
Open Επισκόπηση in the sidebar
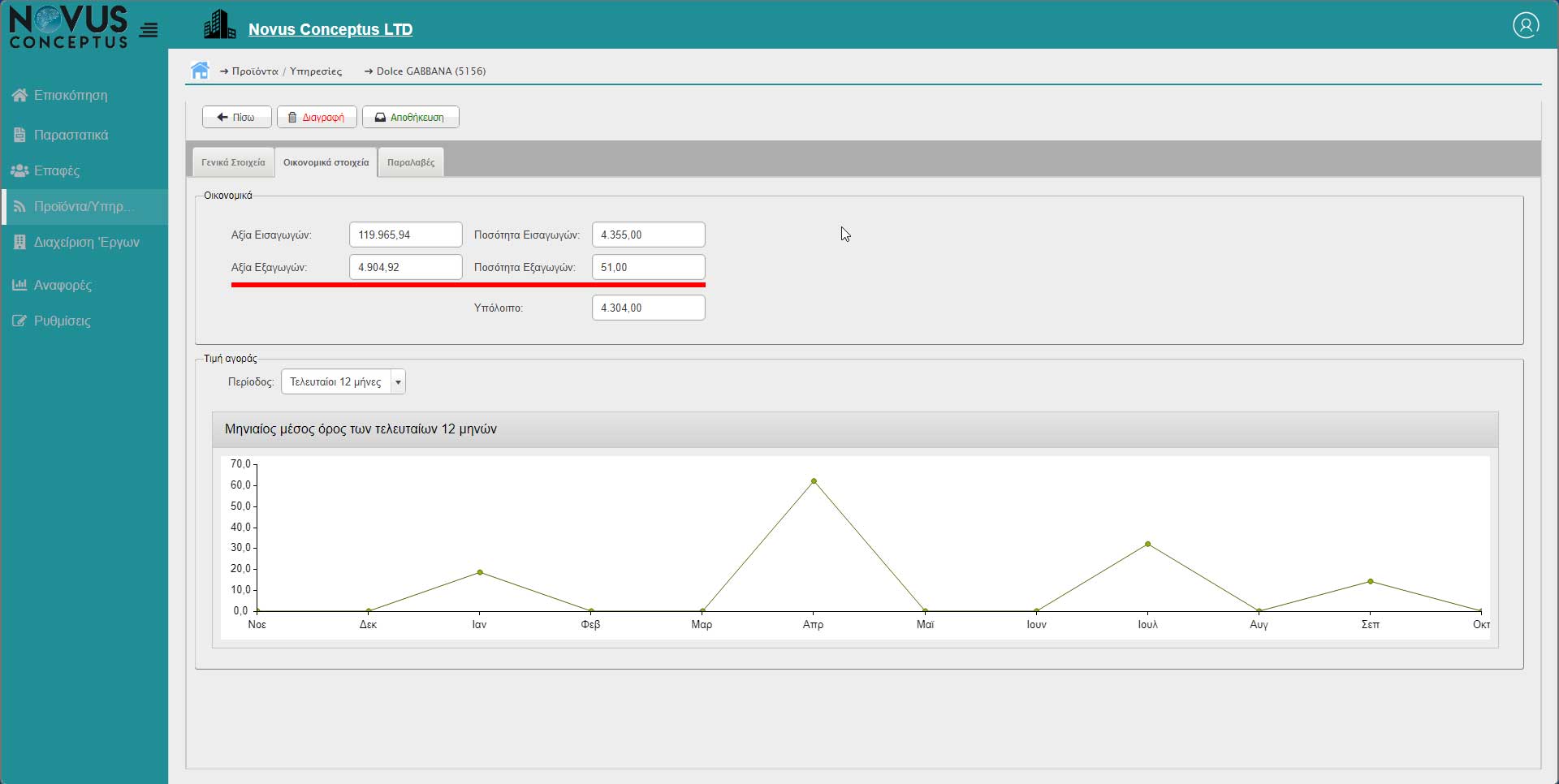click(x=70, y=96)
